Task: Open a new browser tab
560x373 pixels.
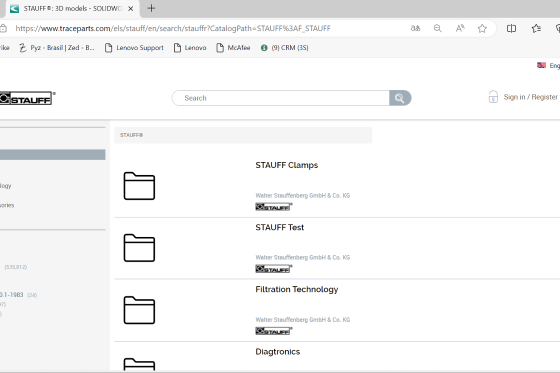Action: pyautogui.click(x=151, y=8)
